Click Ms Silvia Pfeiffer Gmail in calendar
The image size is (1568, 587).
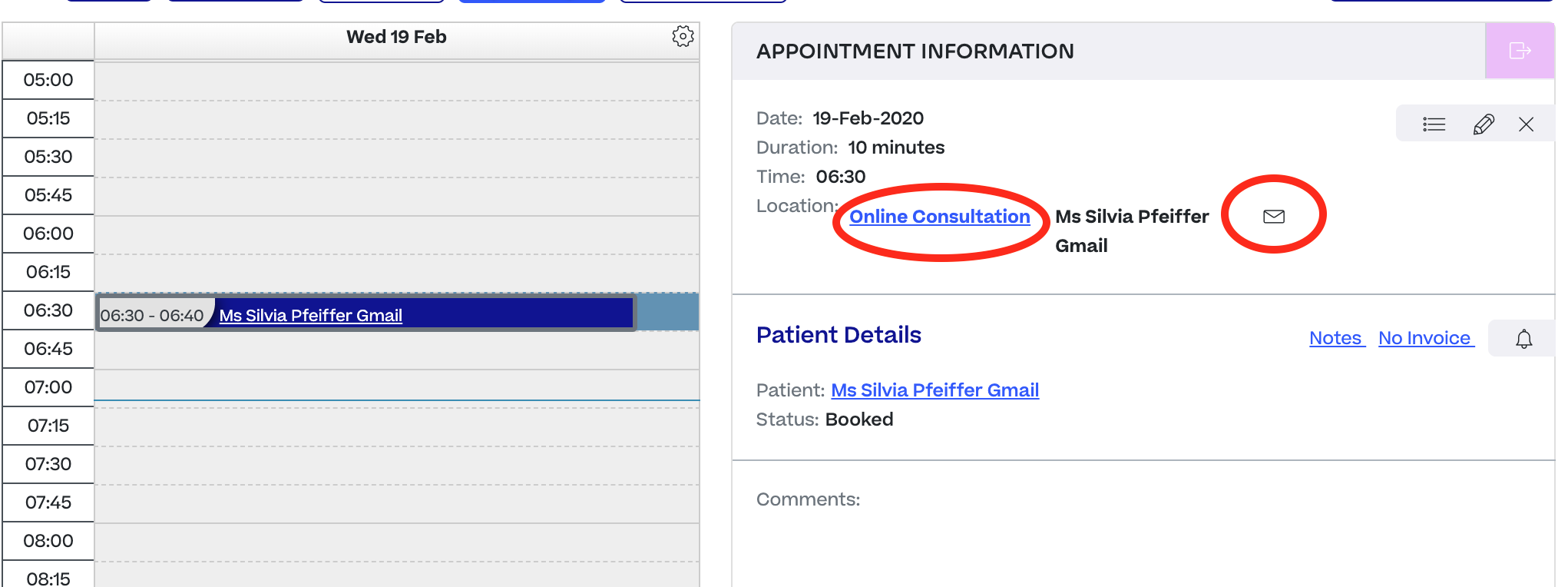311,315
